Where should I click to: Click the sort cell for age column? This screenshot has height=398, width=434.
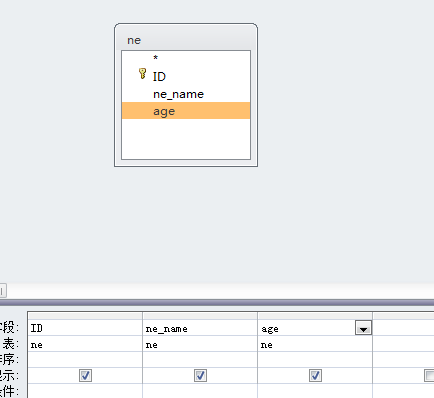pyautogui.click(x=315, y=360)
